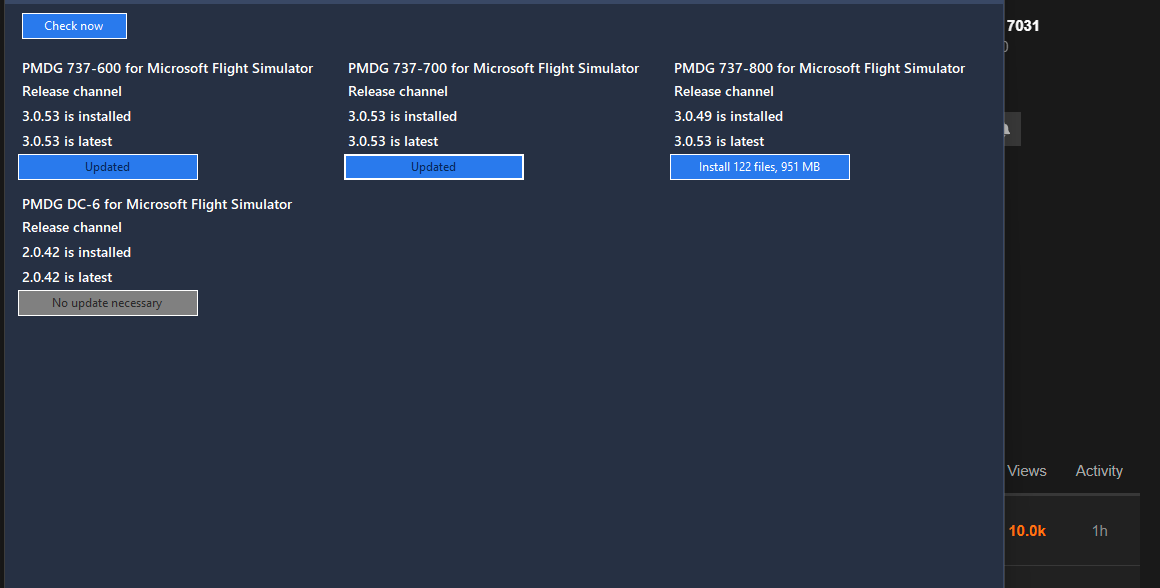Click the '2.0.42 is latest' text
1160x588 pixels.
(x=67, y=277)
